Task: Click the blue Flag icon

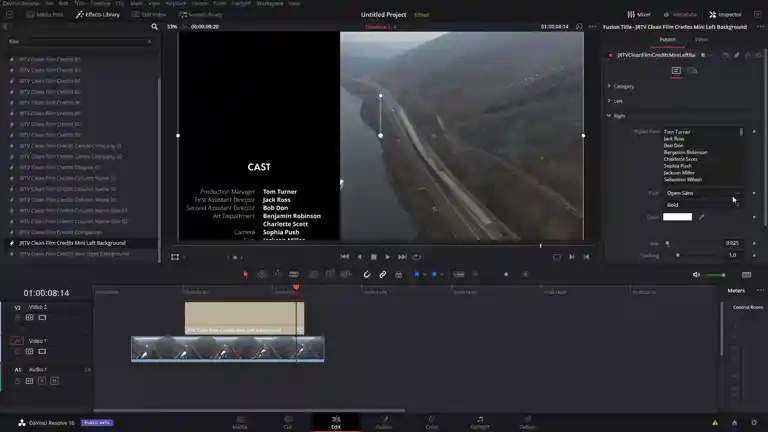Action: pyautogui.click(x=416, y=274)
